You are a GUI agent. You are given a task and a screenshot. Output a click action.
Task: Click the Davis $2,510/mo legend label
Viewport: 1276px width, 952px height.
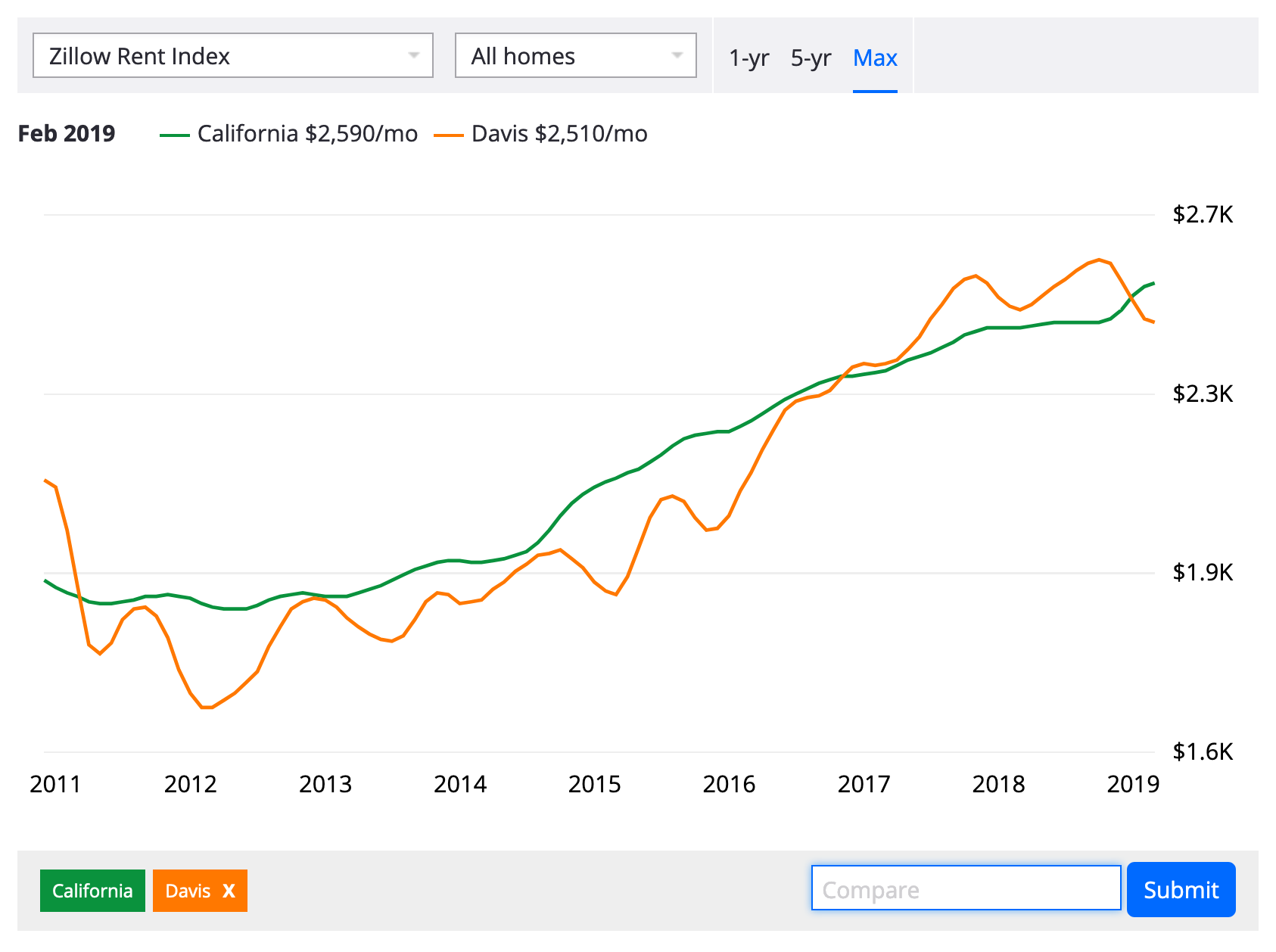tap(559, 134)
